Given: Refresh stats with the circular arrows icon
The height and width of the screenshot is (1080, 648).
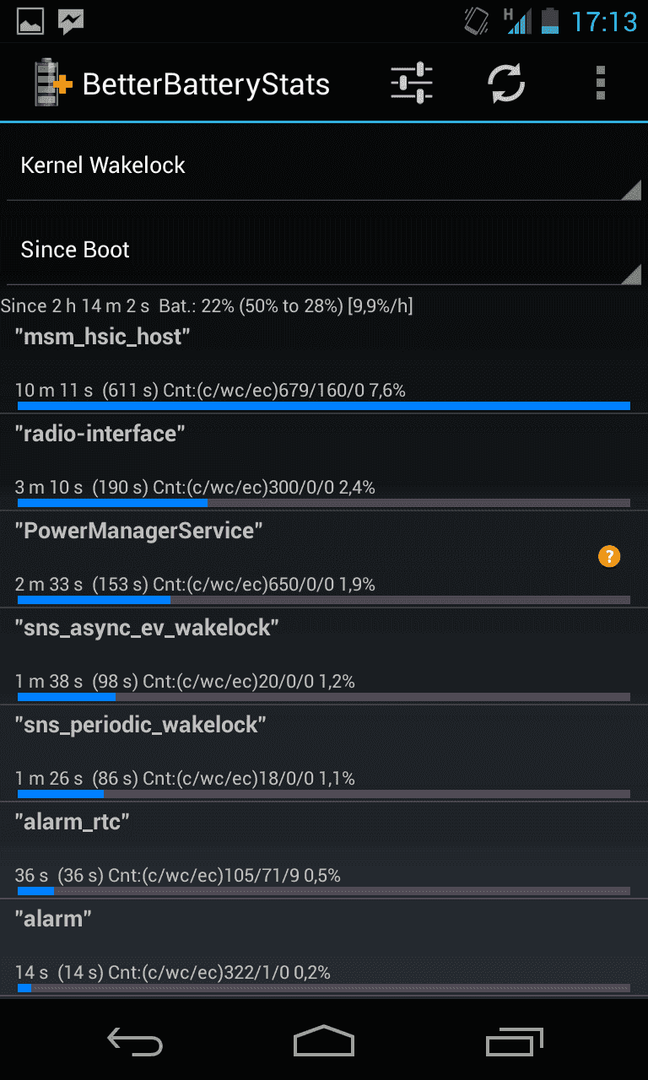Looking at the screenshot, I should 506,83.
